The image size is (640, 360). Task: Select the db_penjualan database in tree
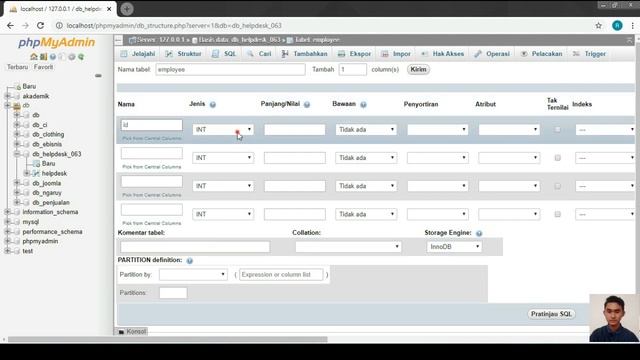(51, 202)
